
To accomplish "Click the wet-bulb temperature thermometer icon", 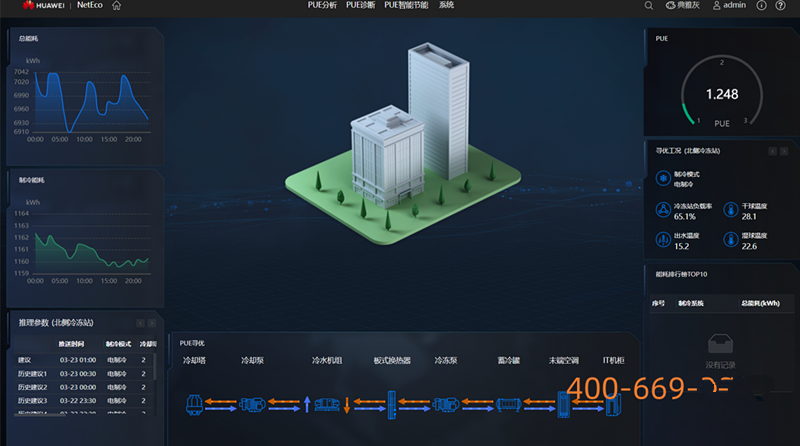I will click(x=731, y=239).
